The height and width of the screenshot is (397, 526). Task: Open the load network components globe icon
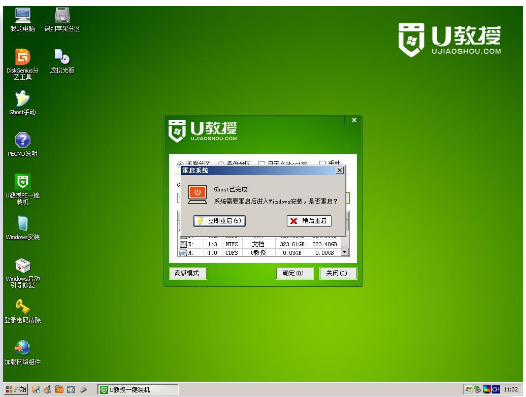(x=22, y=352)
